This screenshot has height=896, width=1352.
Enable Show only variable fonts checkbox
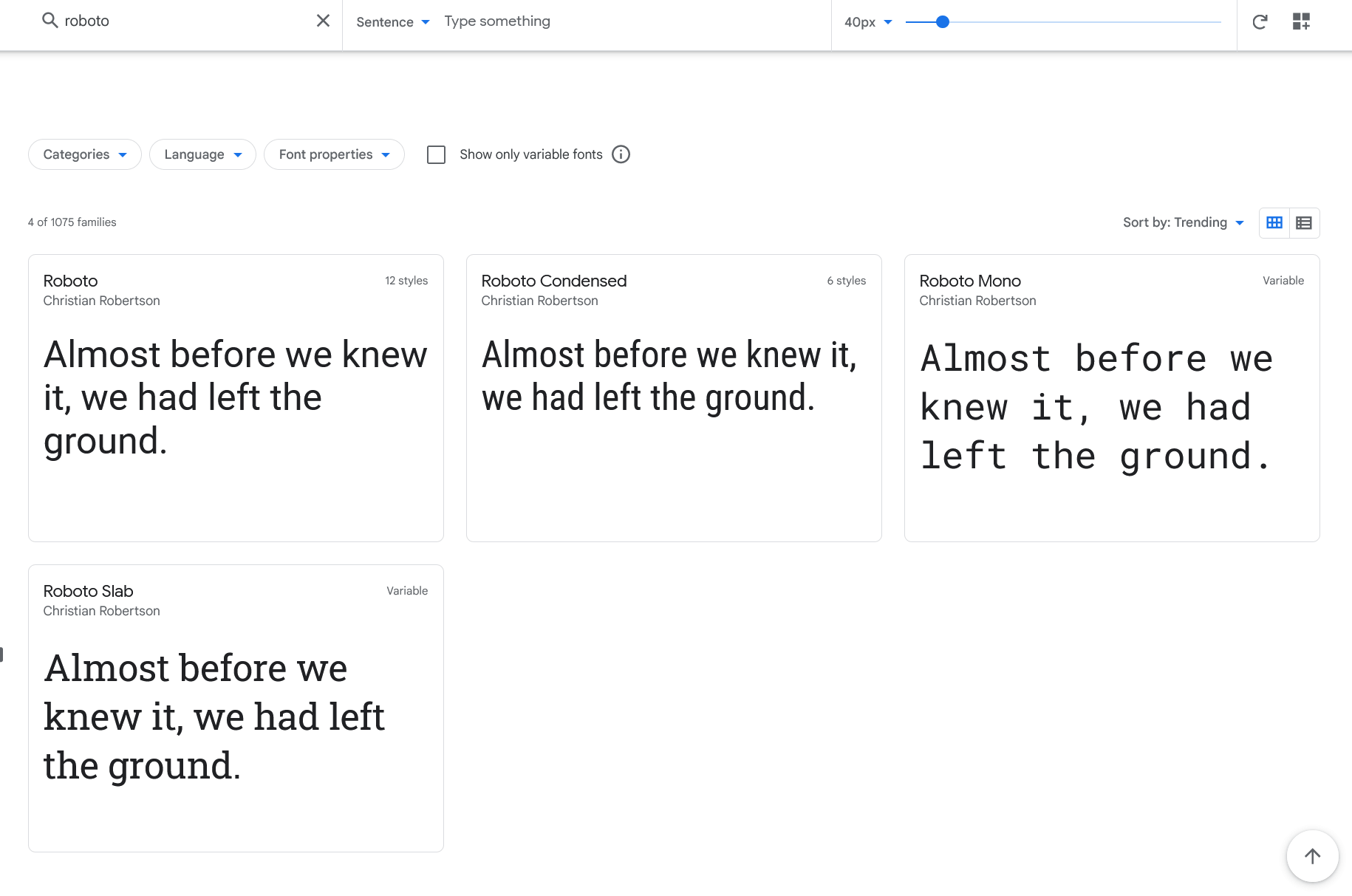(x=436, y=154)
